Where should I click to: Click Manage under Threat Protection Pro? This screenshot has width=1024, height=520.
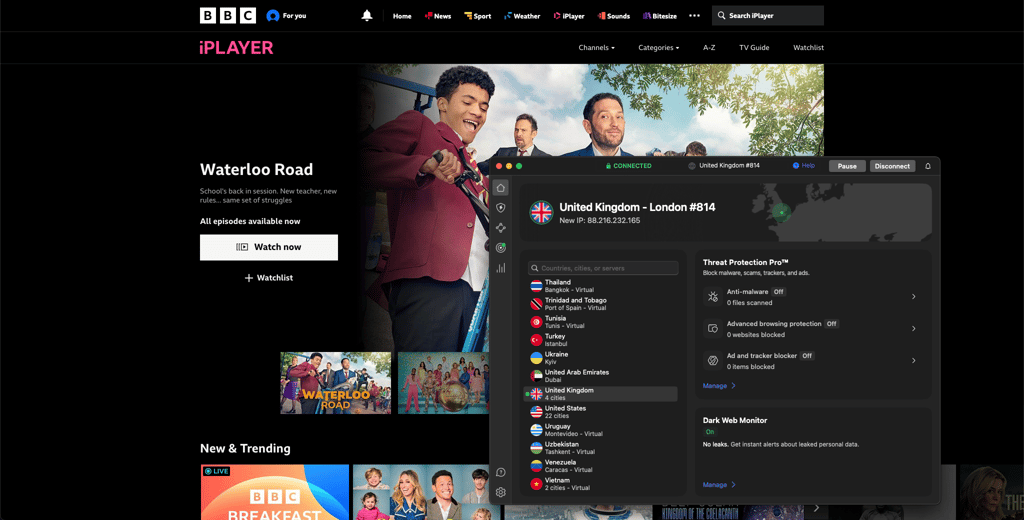[719, 386]
